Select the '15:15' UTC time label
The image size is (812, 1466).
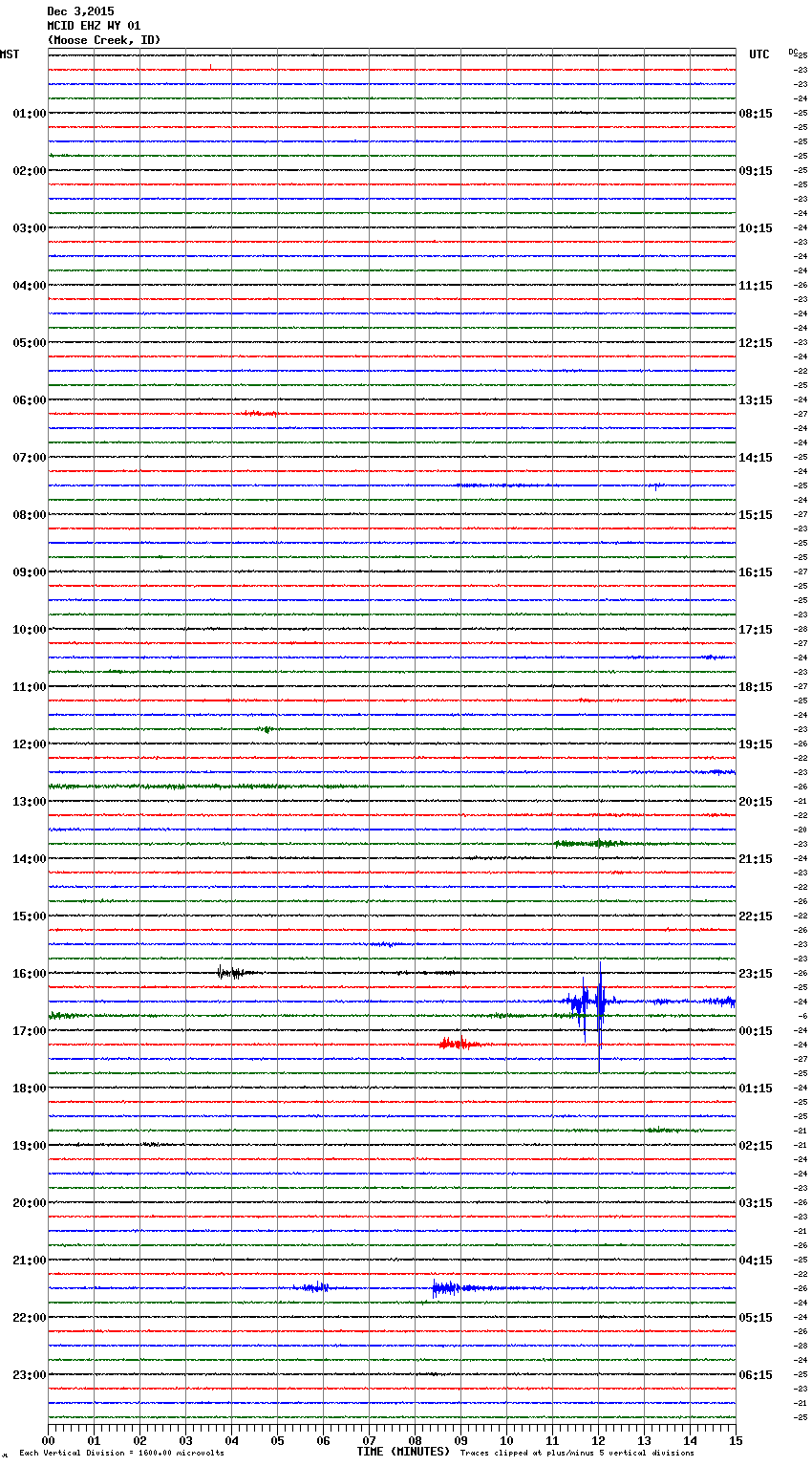pos(756,515)
